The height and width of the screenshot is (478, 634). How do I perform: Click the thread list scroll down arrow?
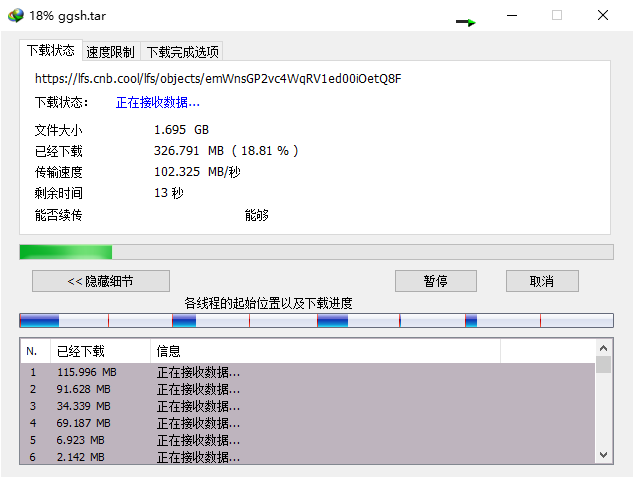pyautogui.click(x=603, y=455)
